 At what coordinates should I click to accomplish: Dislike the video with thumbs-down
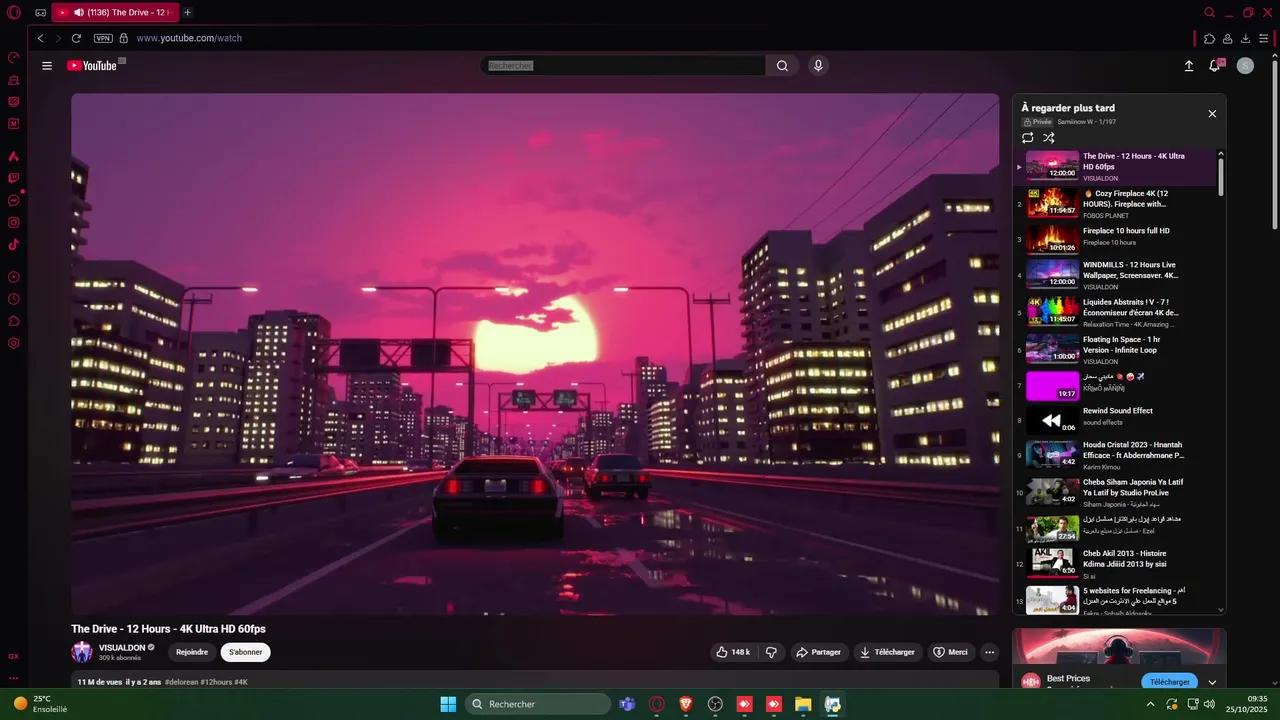[x=771, y=652]
